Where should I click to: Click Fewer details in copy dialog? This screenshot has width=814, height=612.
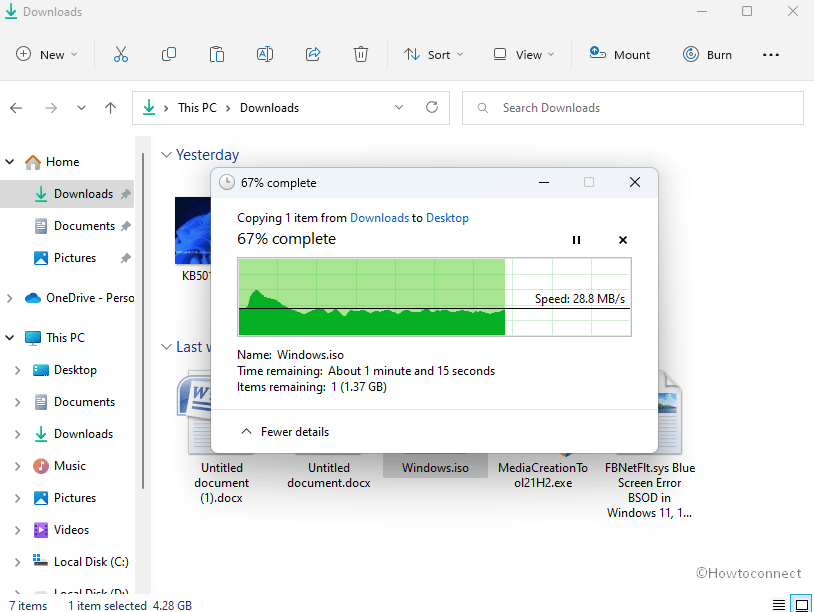pyautogui.click(x=284, y=432)
